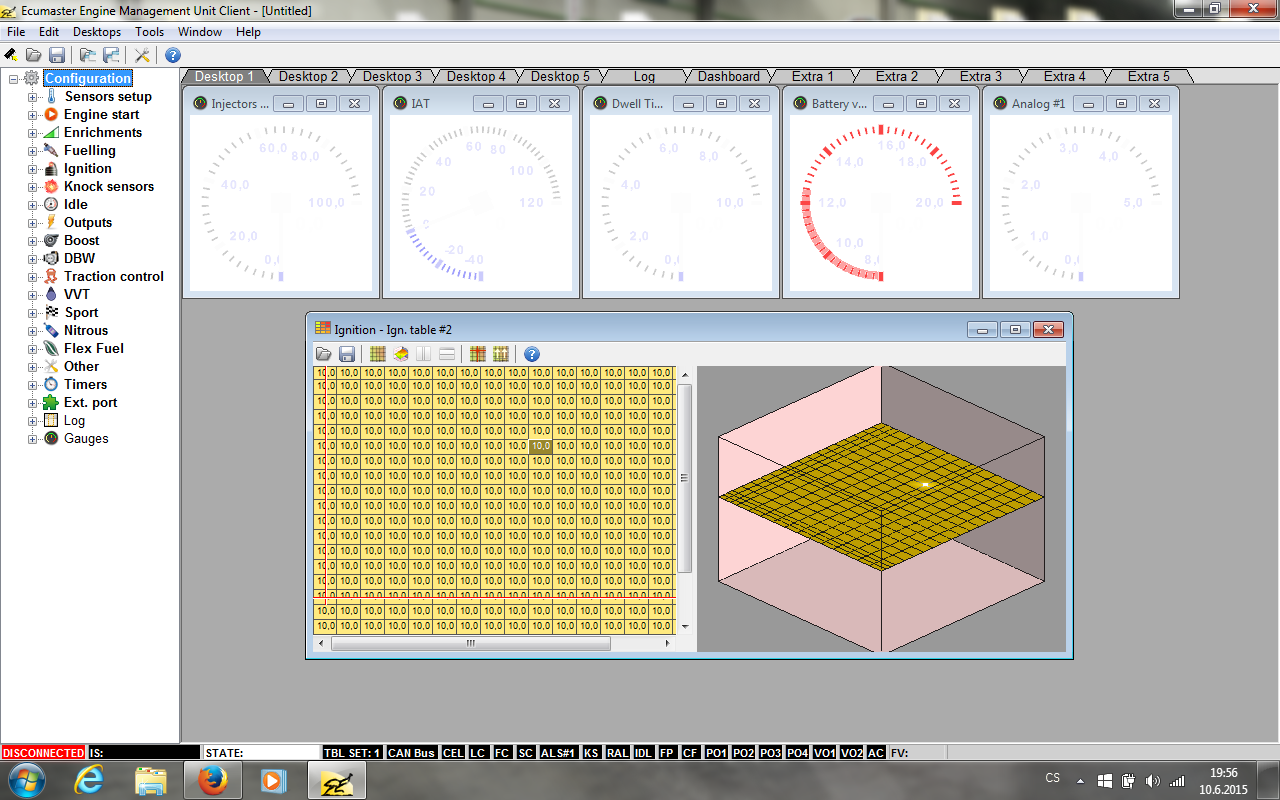Viewport: 1280px width, 800px height.
Task: Open Firefox from the Windows taskbar
Action: tap(212, 779)
